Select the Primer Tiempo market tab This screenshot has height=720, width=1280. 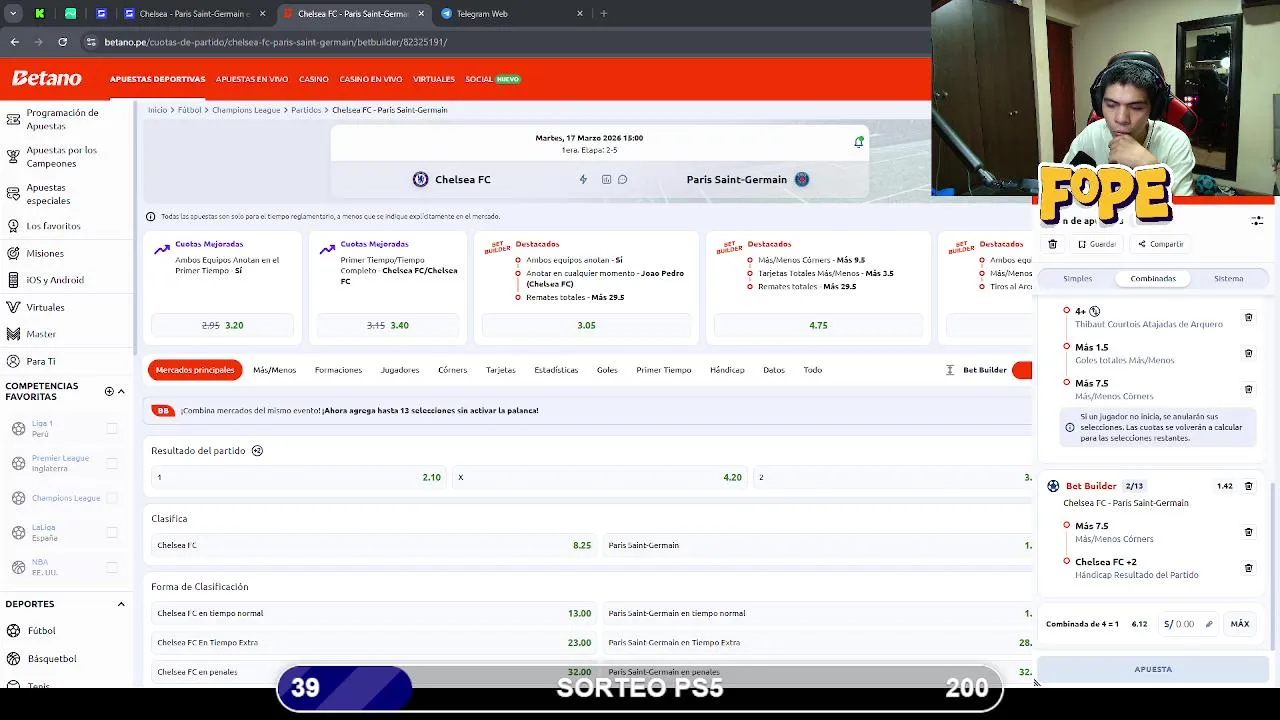(x=663, y=370)
